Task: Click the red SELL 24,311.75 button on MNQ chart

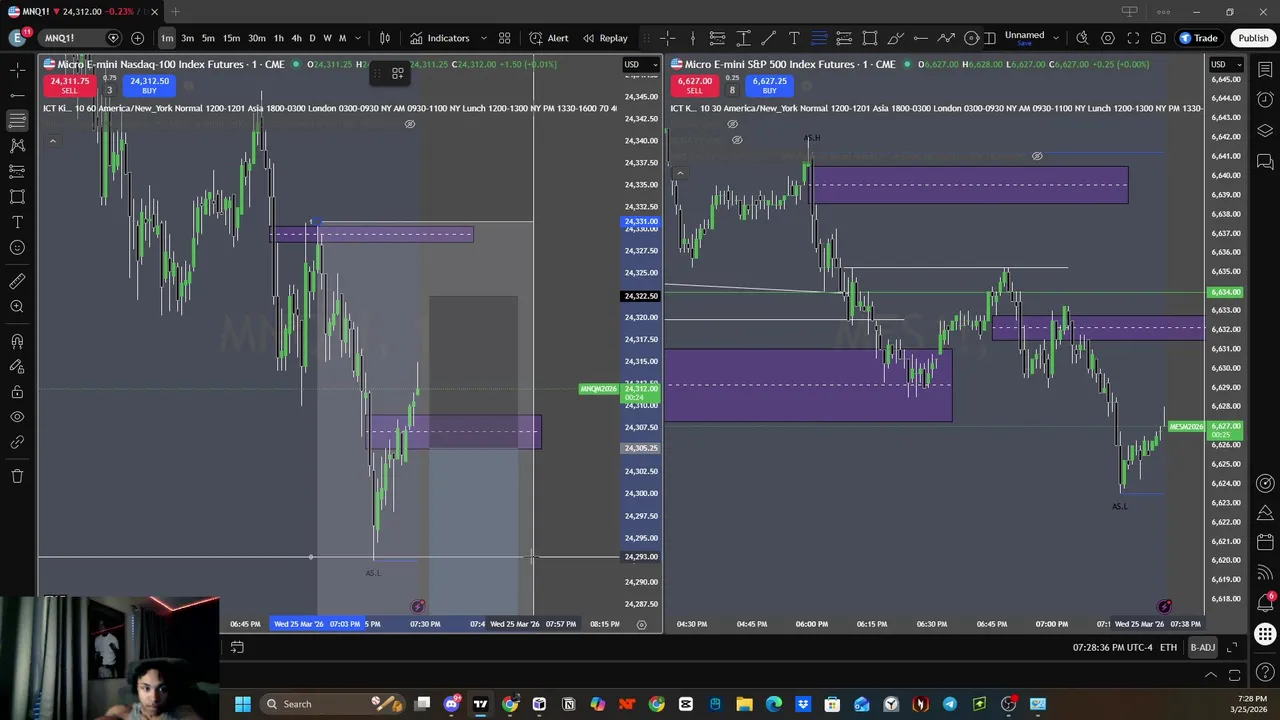Action: [69, 85]
